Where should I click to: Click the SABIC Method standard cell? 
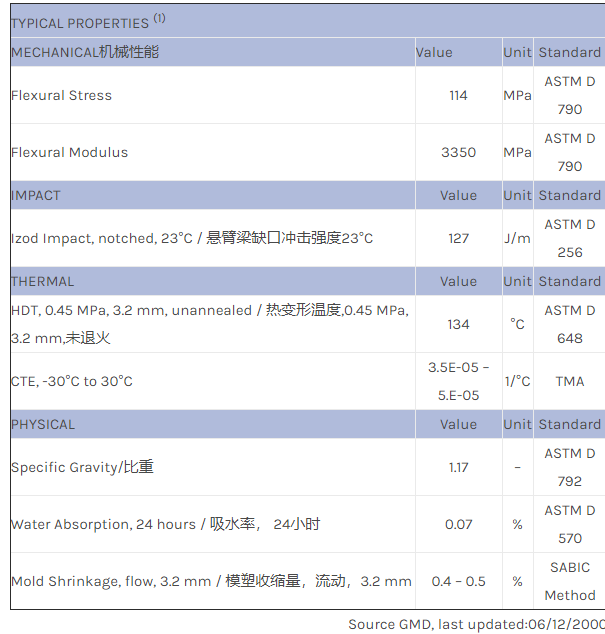[569, 582]
